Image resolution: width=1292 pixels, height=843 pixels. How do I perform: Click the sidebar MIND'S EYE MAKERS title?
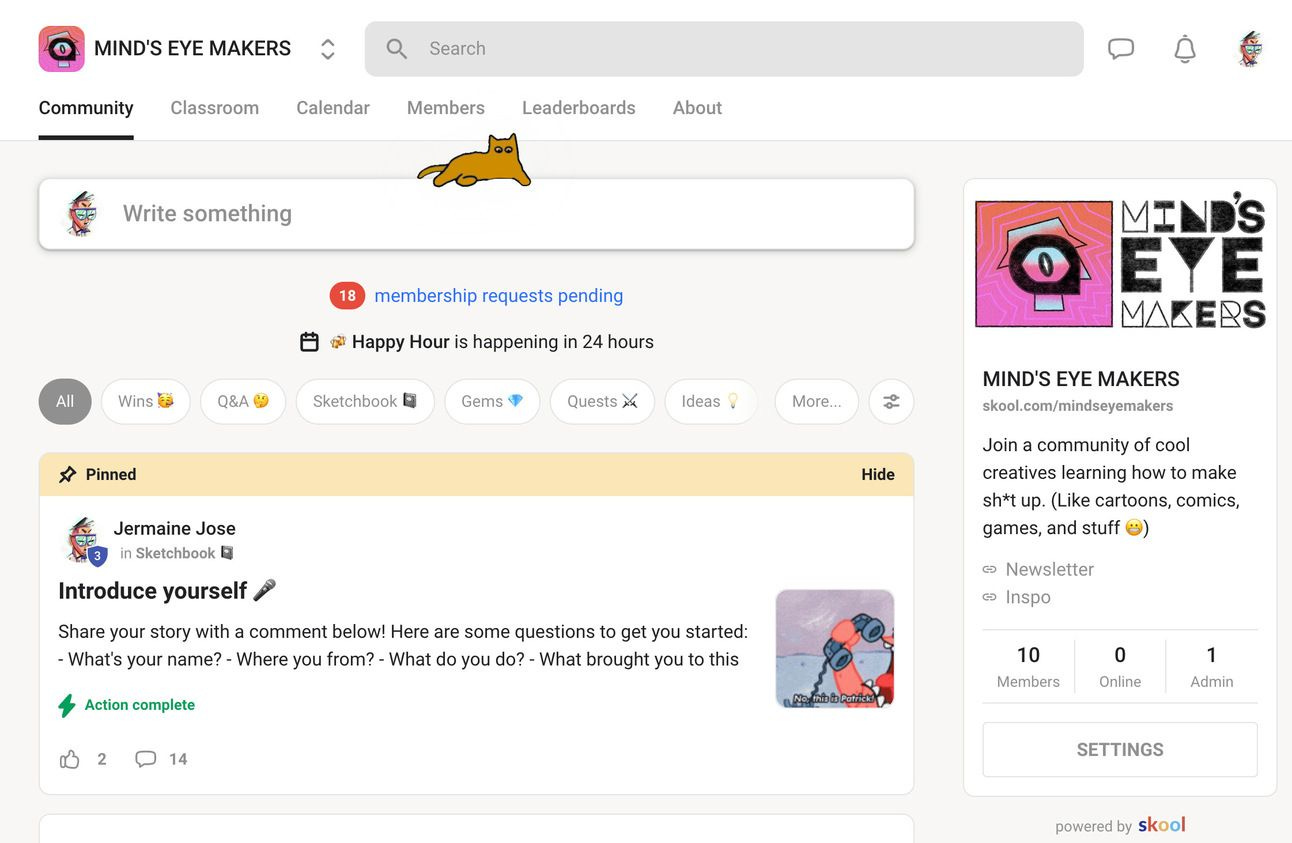[x=1081, y=379]
